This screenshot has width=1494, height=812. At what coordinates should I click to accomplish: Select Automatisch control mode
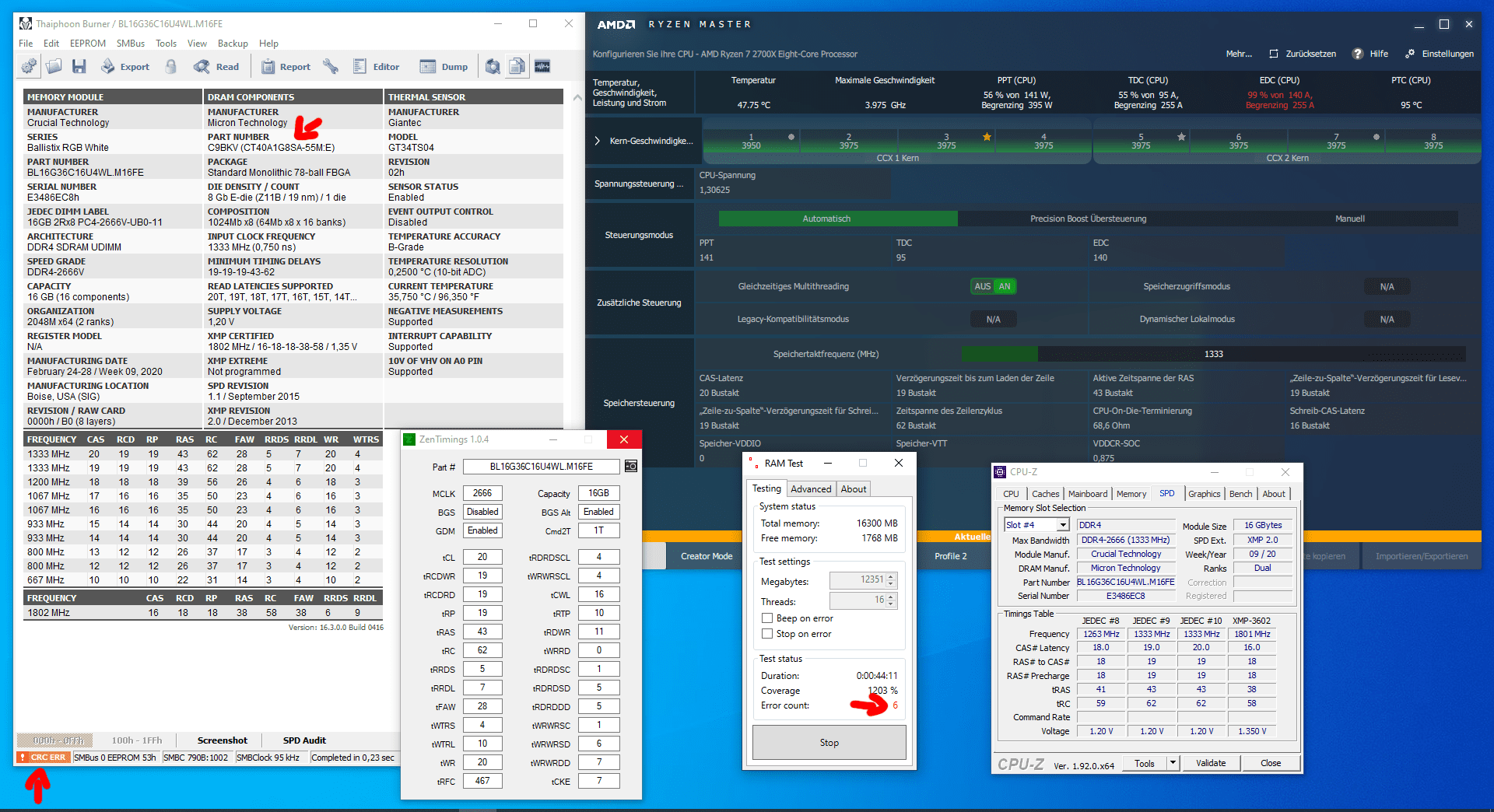click(838, 219)
